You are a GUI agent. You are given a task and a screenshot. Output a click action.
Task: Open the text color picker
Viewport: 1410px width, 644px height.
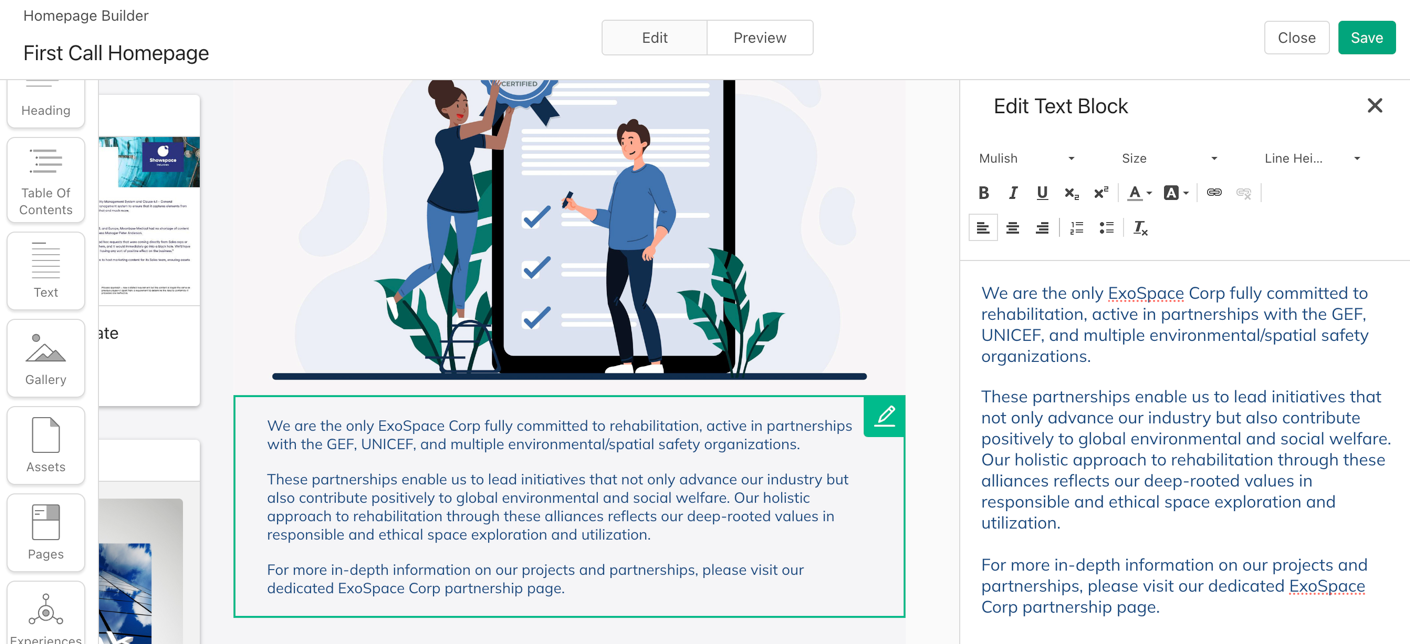tap(1139, 193)
